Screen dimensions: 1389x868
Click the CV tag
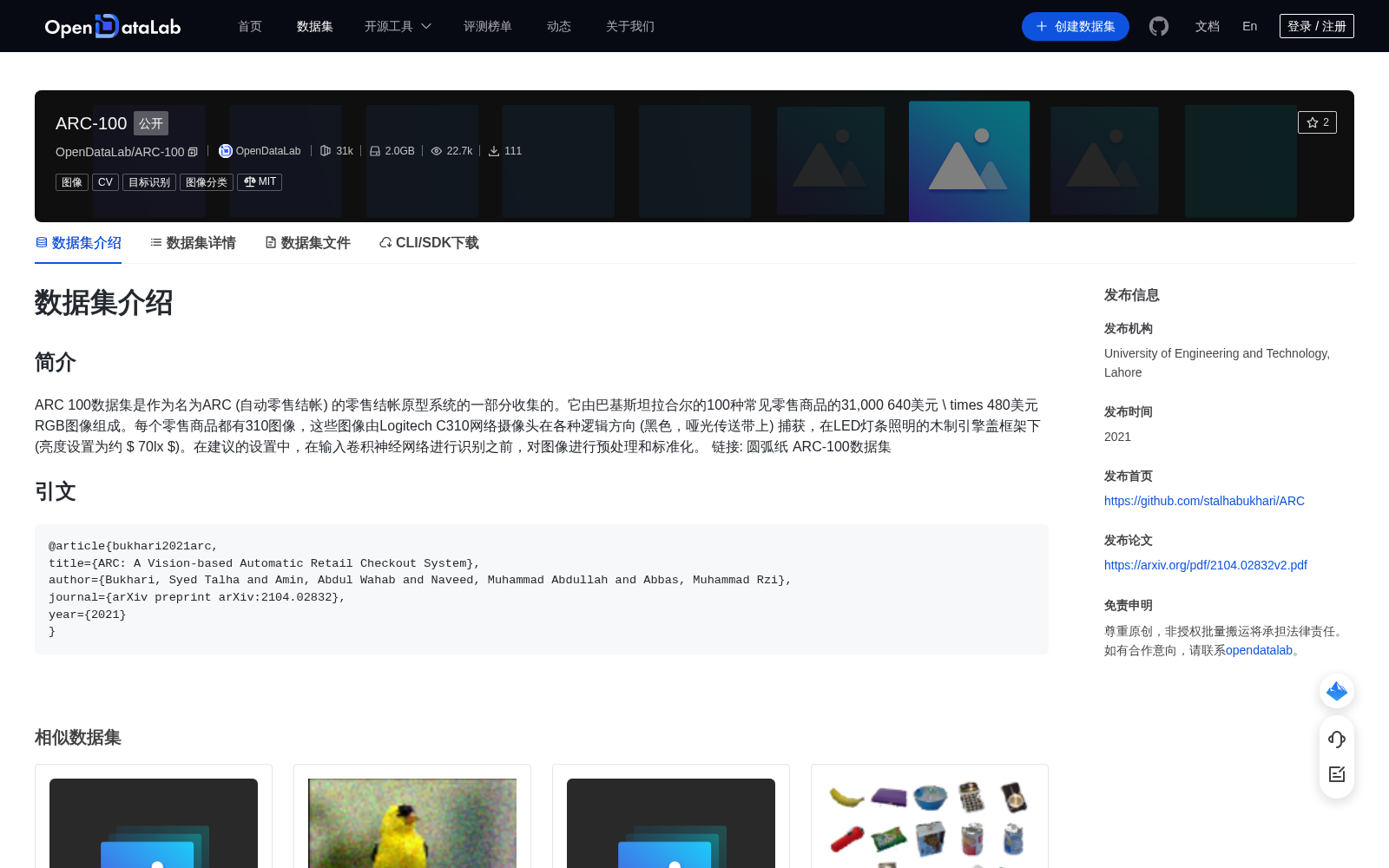105,182
